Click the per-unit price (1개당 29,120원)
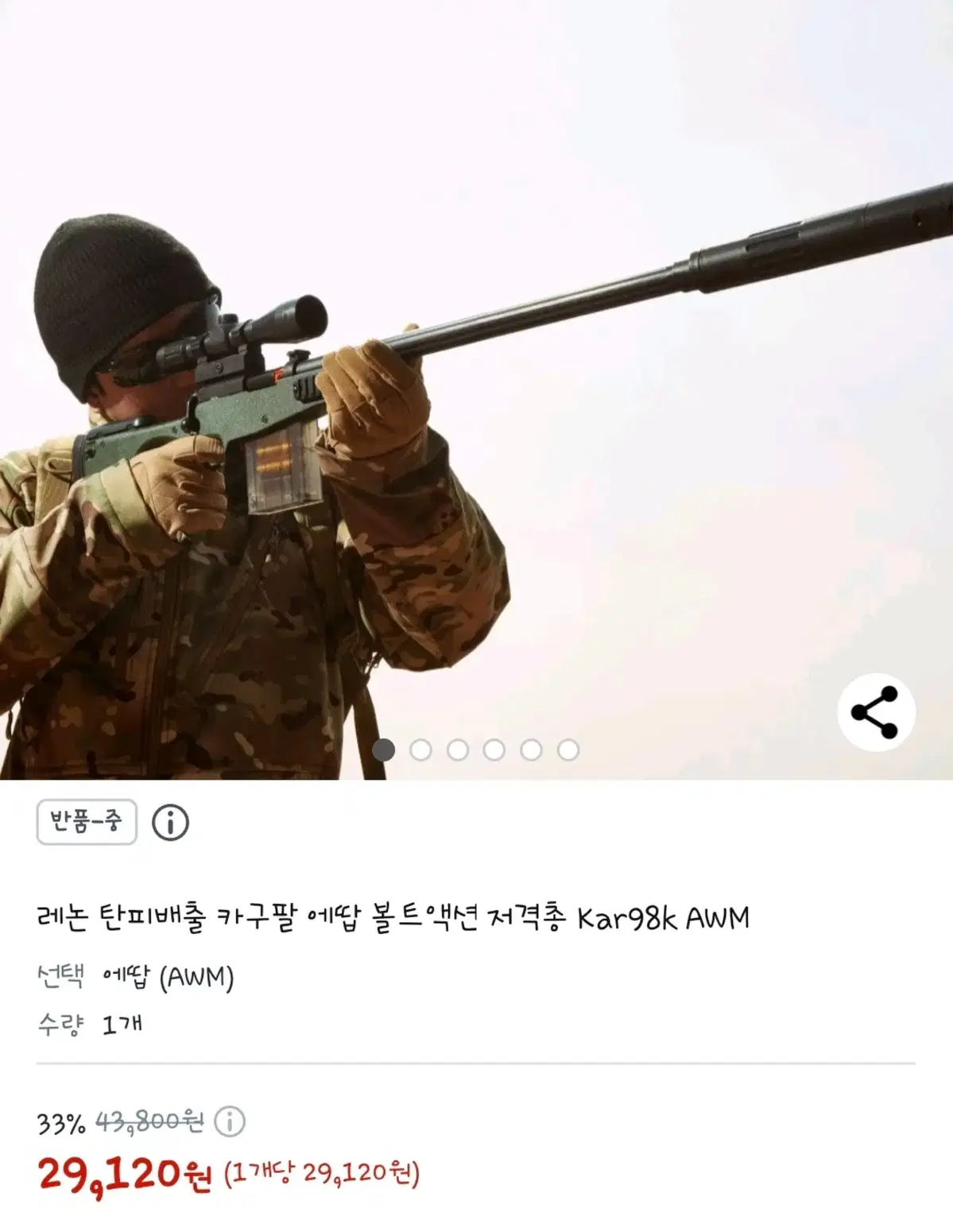This screenshot has height=1232, width=953. pyautogui.click(x=321, y=1173)
